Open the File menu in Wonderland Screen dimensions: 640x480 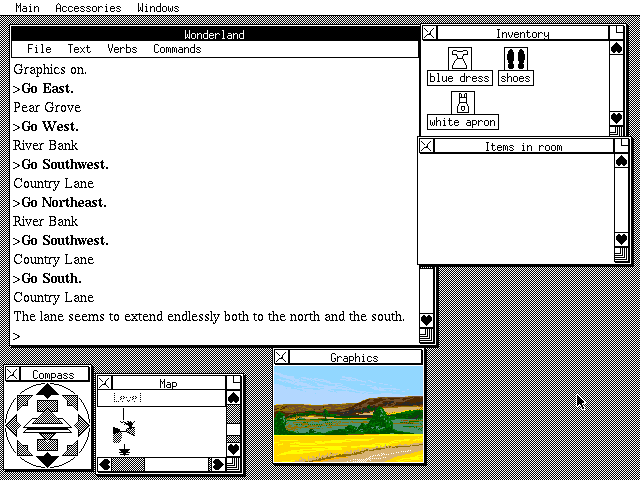click(39, 49)
